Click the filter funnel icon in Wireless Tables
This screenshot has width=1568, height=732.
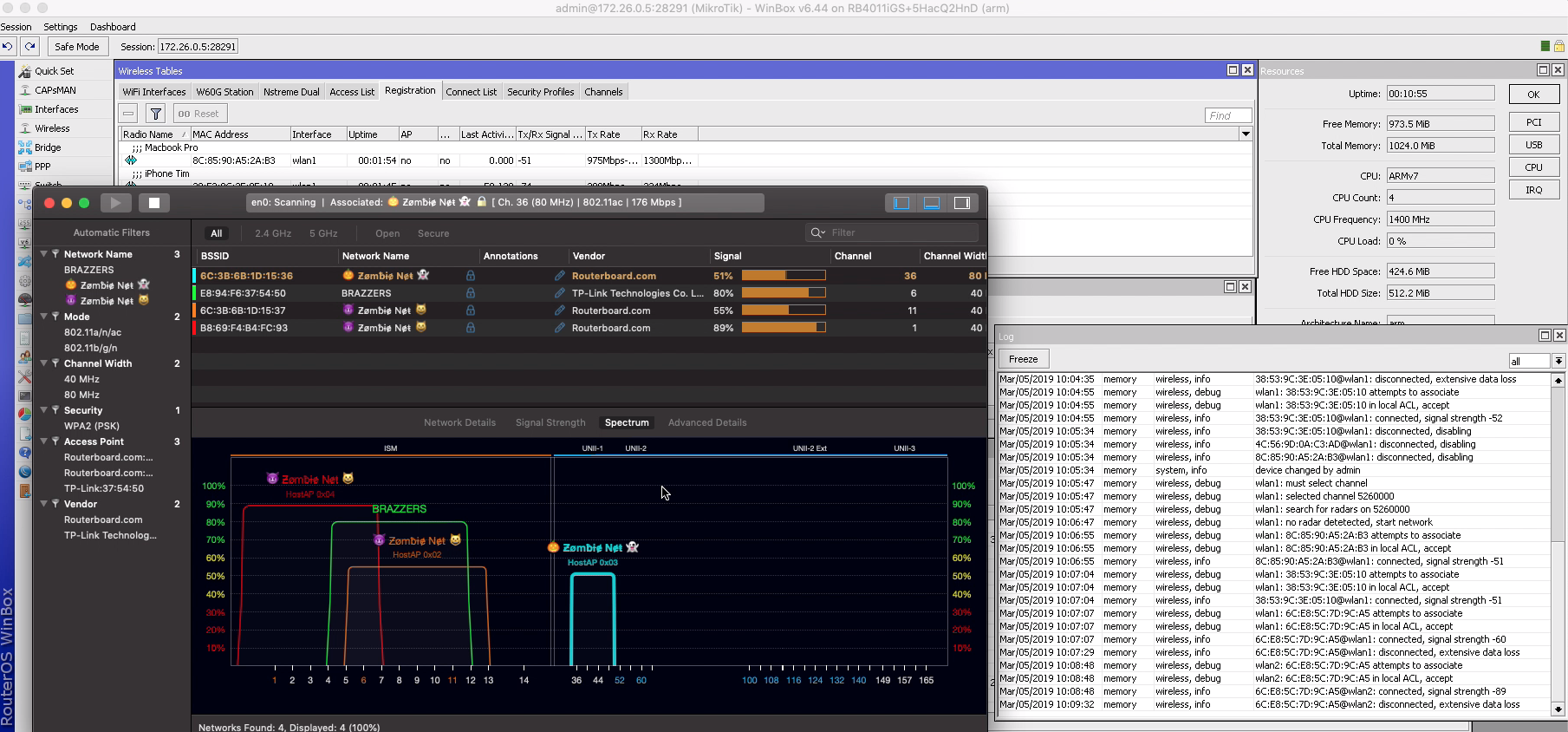pos(155,114)
